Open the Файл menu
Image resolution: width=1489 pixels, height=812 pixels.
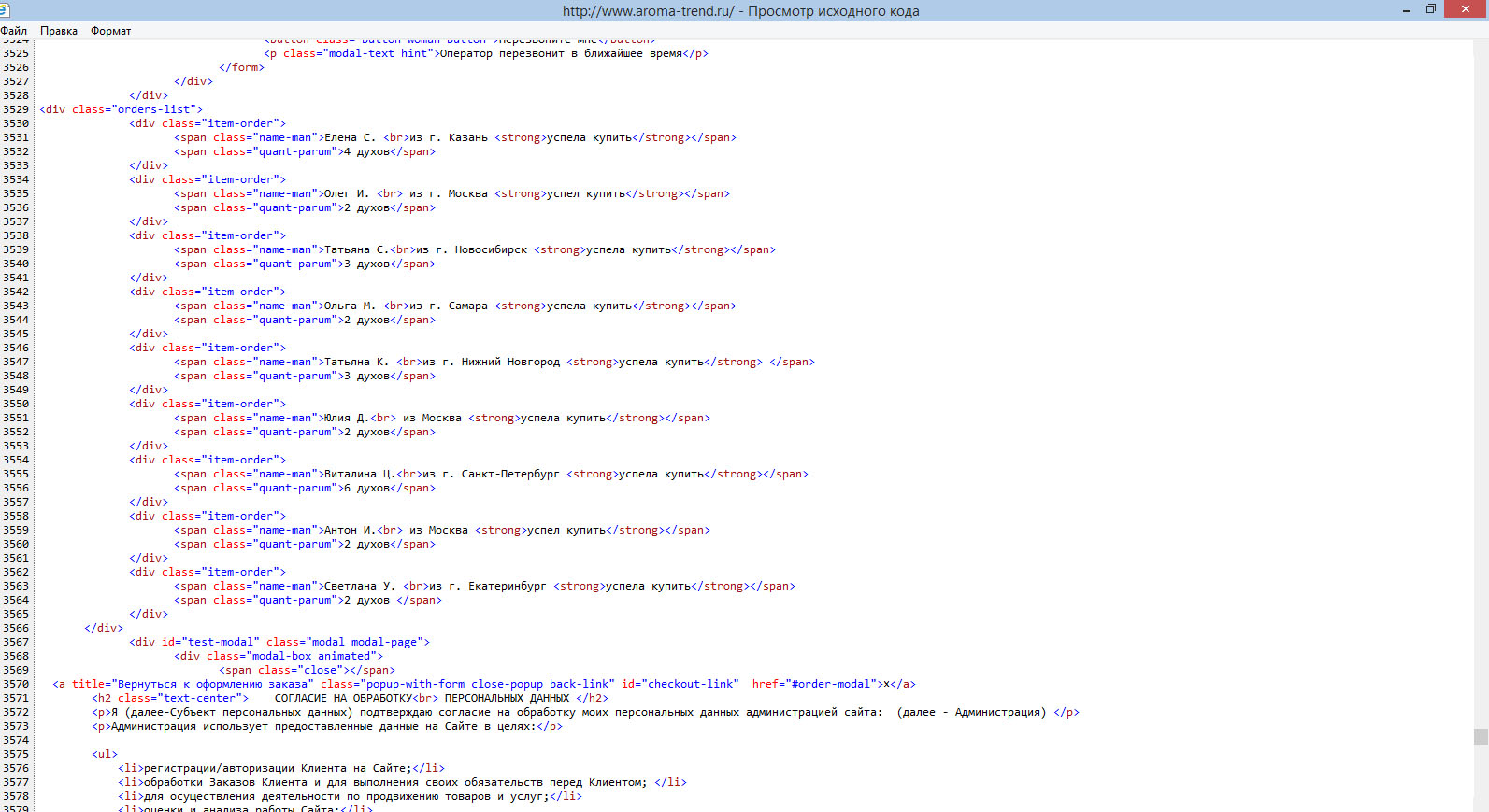tap(14, 31)
